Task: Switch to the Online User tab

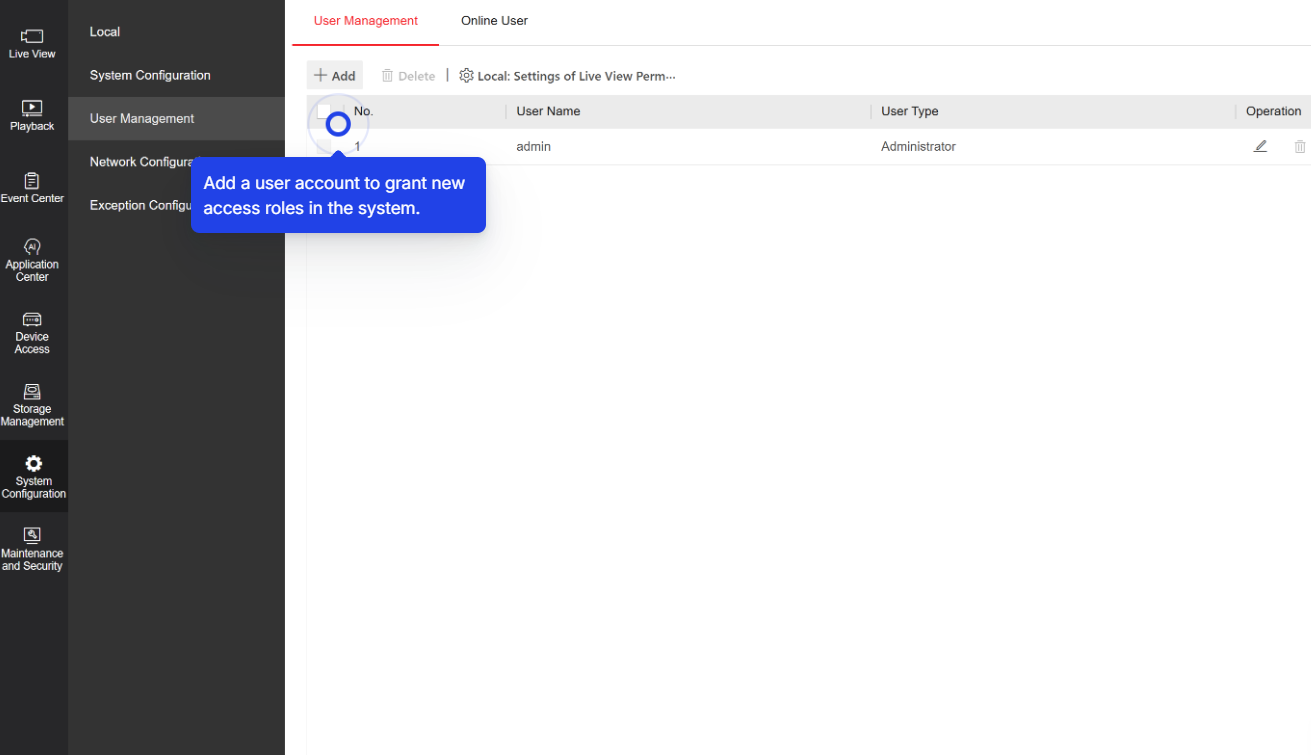Action: (x=494, y=20)
